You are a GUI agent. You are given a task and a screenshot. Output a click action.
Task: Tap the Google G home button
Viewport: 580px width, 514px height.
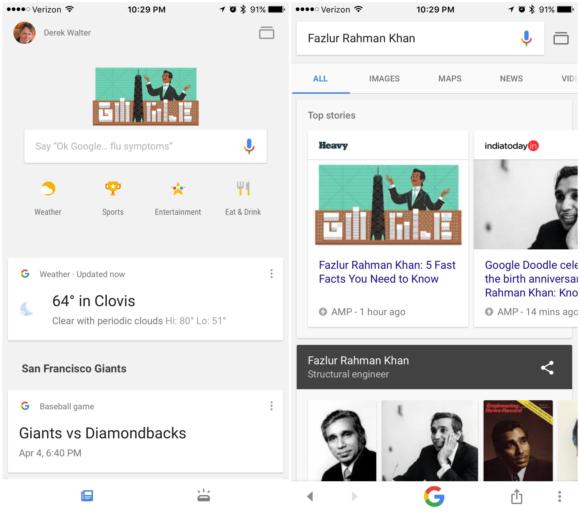pos(434,496)
